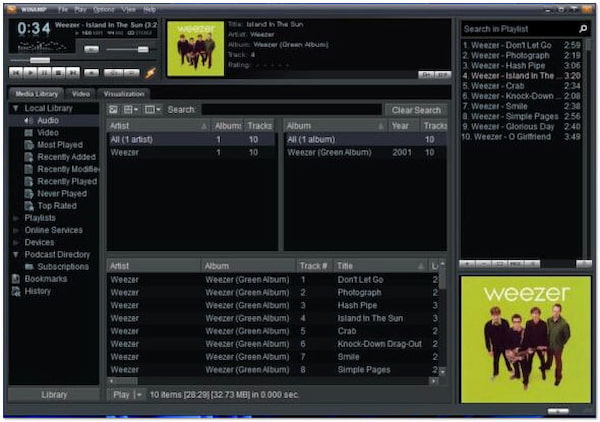This screenshot has width=600, height=422.
Task: Open the Play menu
Action: point(80,10)
